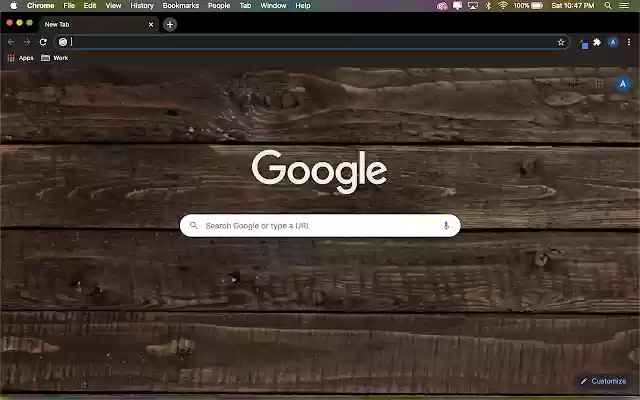Click the Customize button
The height and width of the screenshot is (400, 640).
(x=603, y=381)
